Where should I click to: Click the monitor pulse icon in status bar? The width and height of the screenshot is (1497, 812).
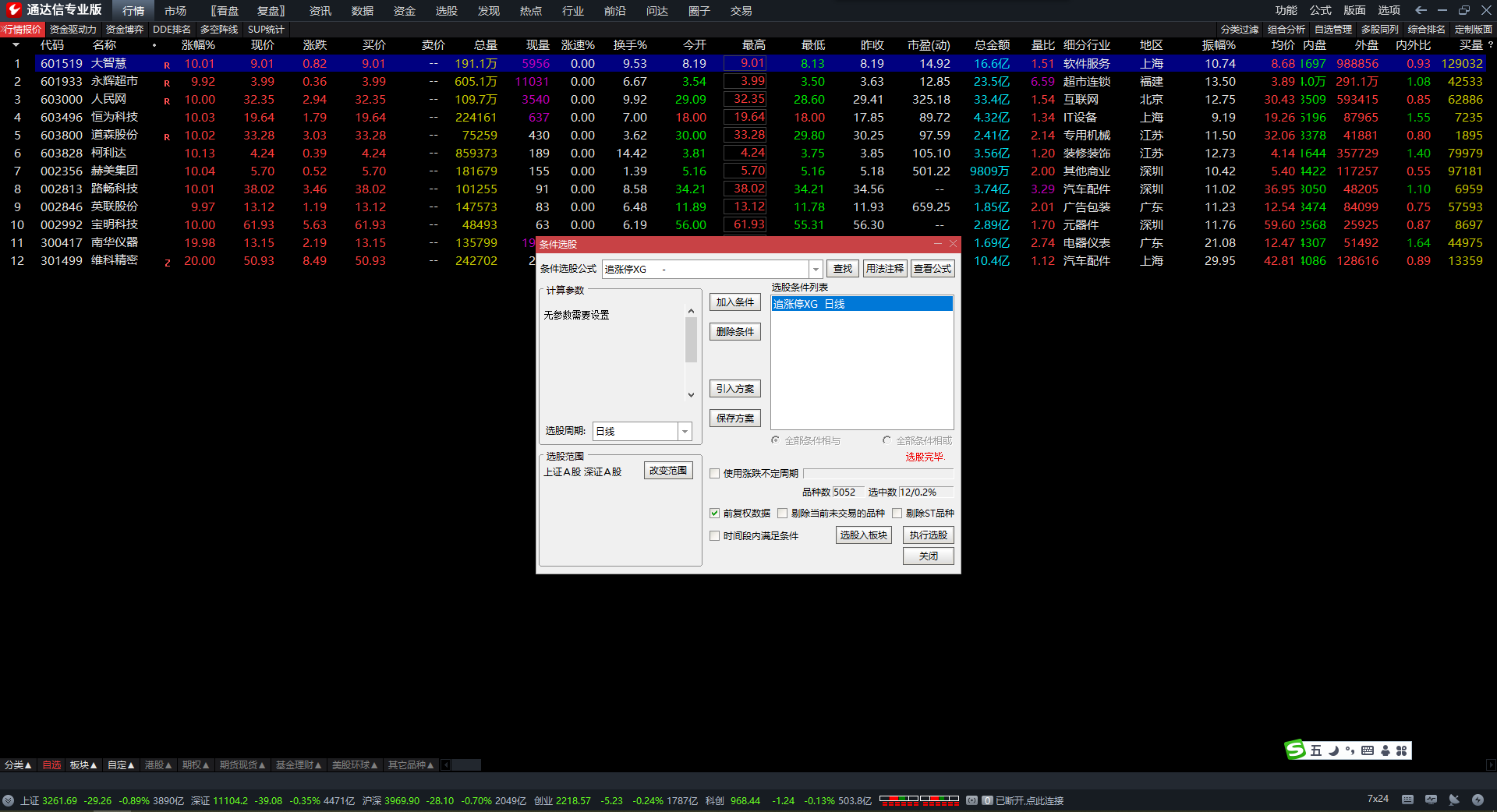[x=1431, y=800]
